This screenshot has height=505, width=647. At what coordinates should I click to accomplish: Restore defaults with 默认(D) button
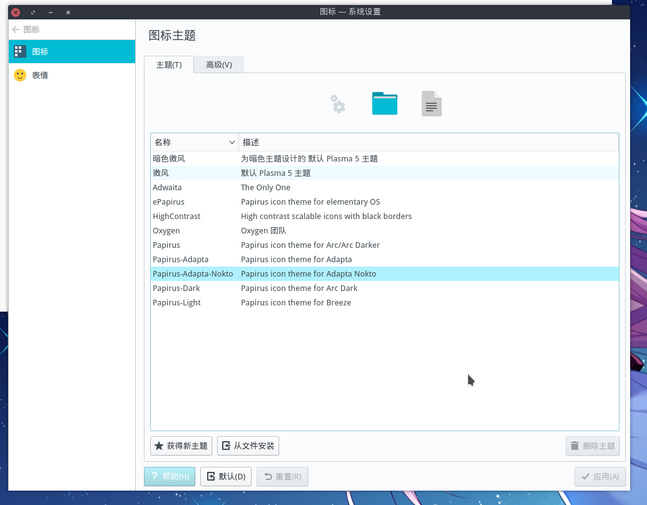click(x=226, y=477)
